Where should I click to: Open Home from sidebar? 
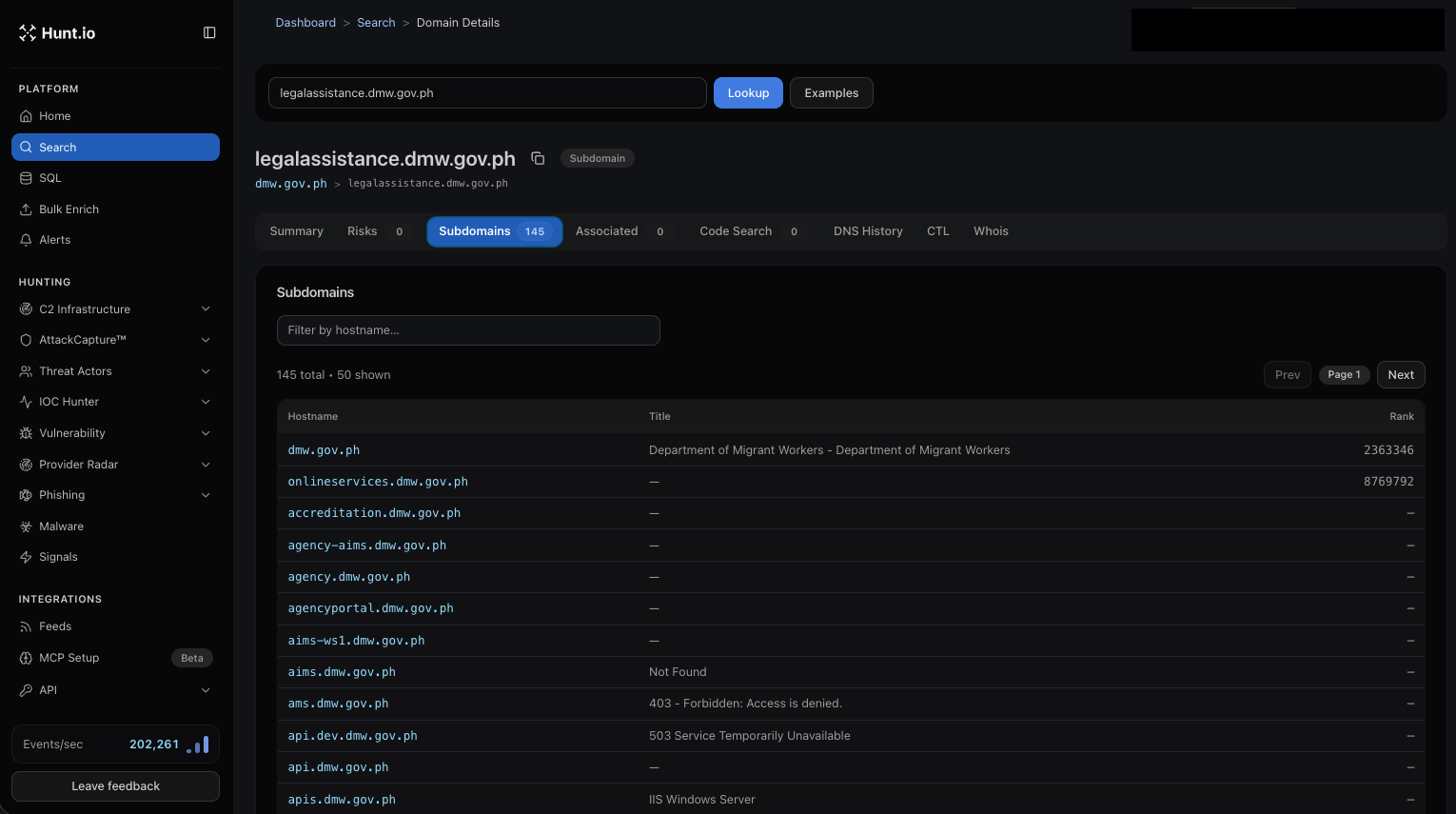click(x=115, y=116)
